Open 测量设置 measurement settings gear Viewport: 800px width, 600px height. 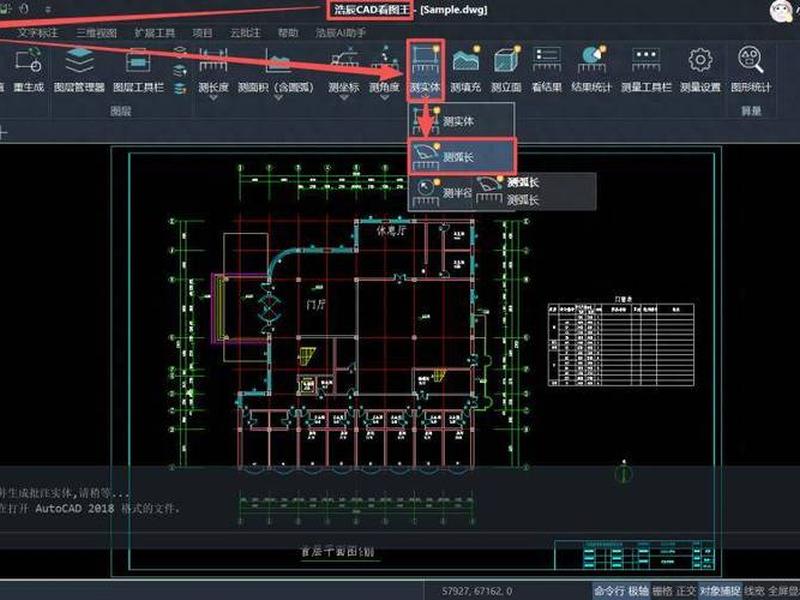701,68
